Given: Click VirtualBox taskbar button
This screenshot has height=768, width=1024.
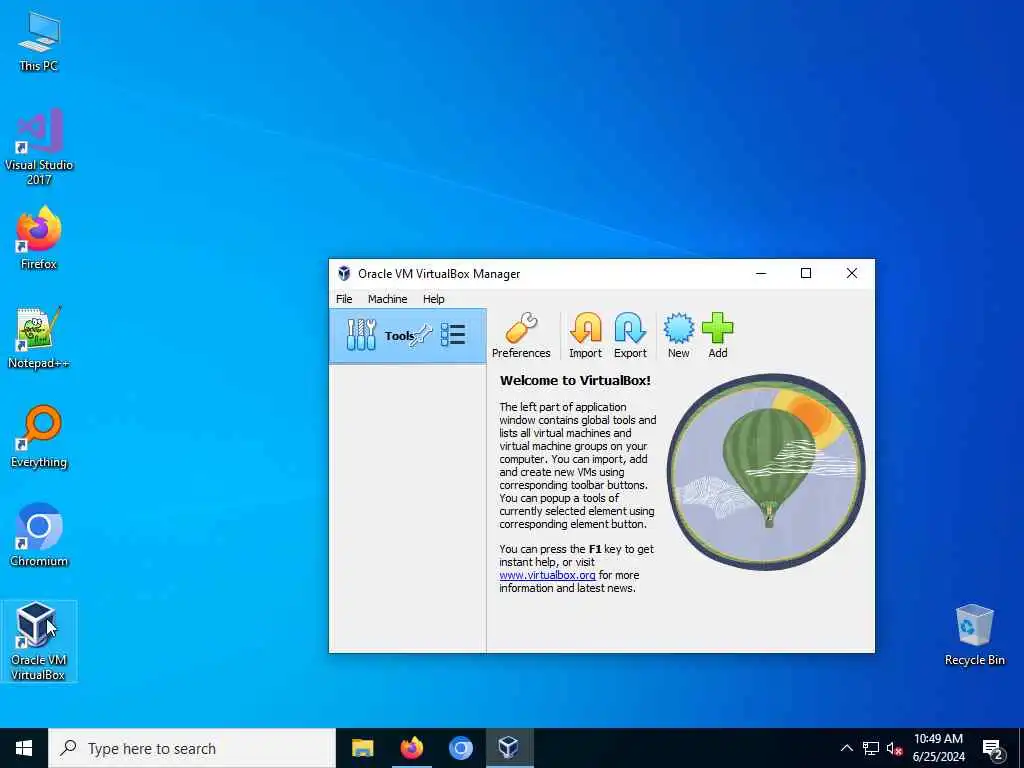Looking at the screenshot, I should coord(509,748).
